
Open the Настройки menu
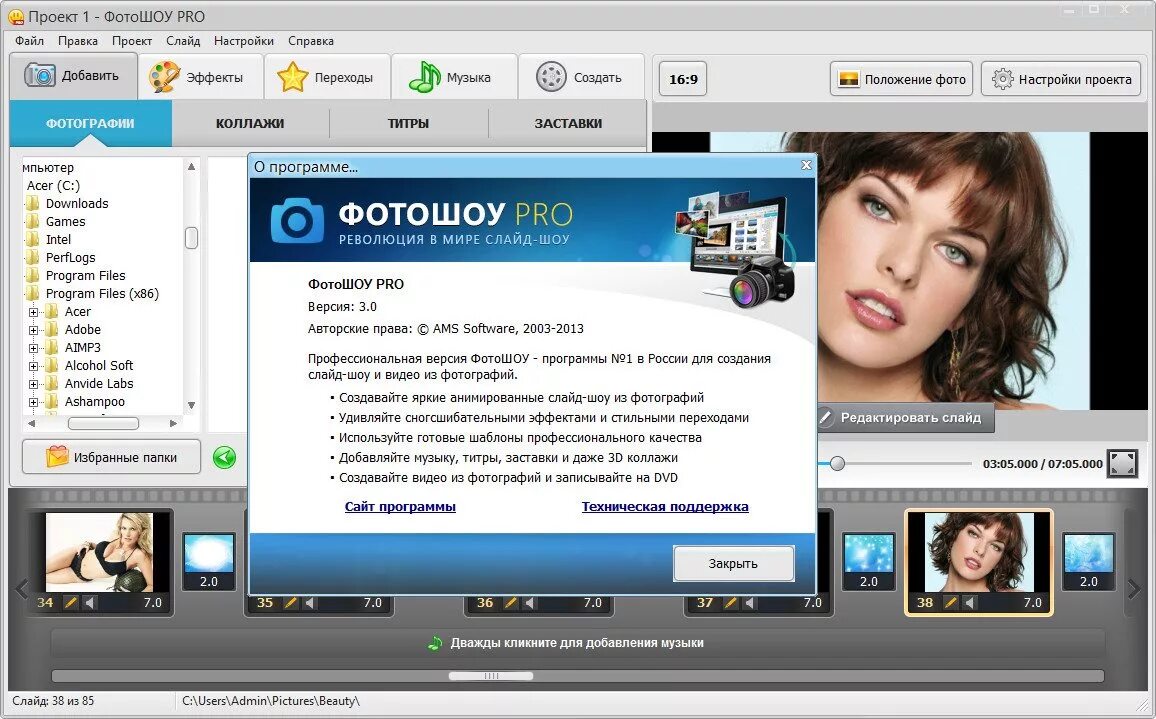click(243, 41)
